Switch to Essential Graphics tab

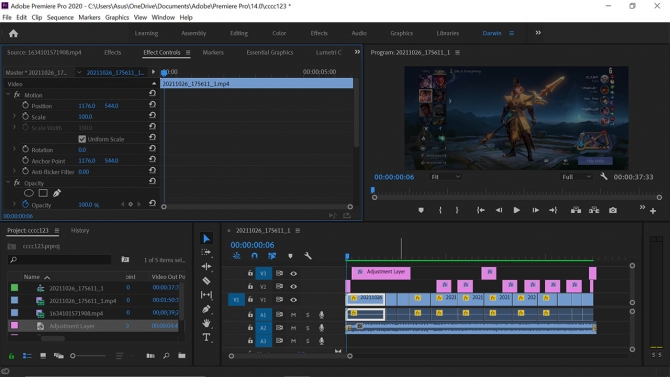tap(270, 52)
